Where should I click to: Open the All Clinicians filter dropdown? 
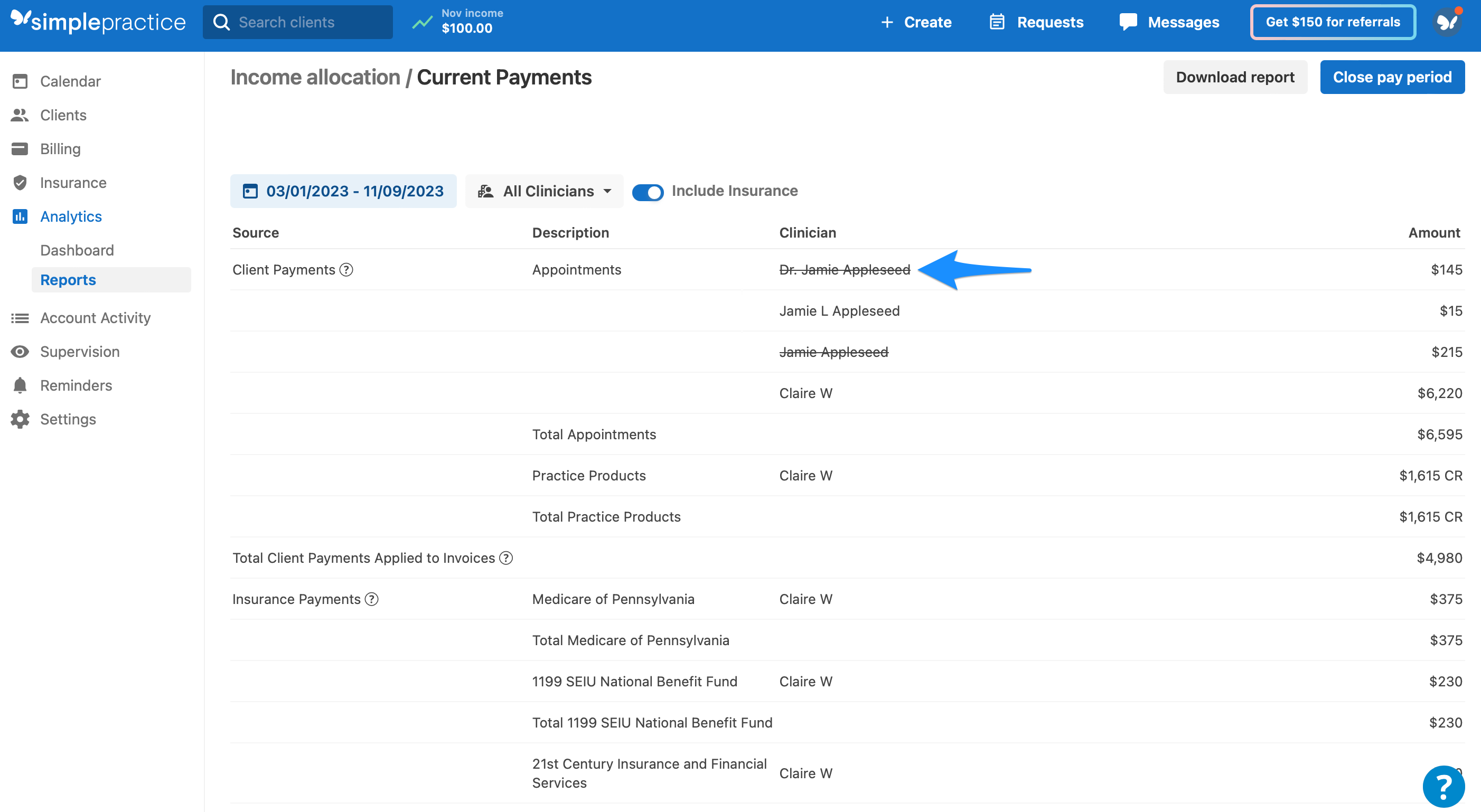(x=544, y=191)
